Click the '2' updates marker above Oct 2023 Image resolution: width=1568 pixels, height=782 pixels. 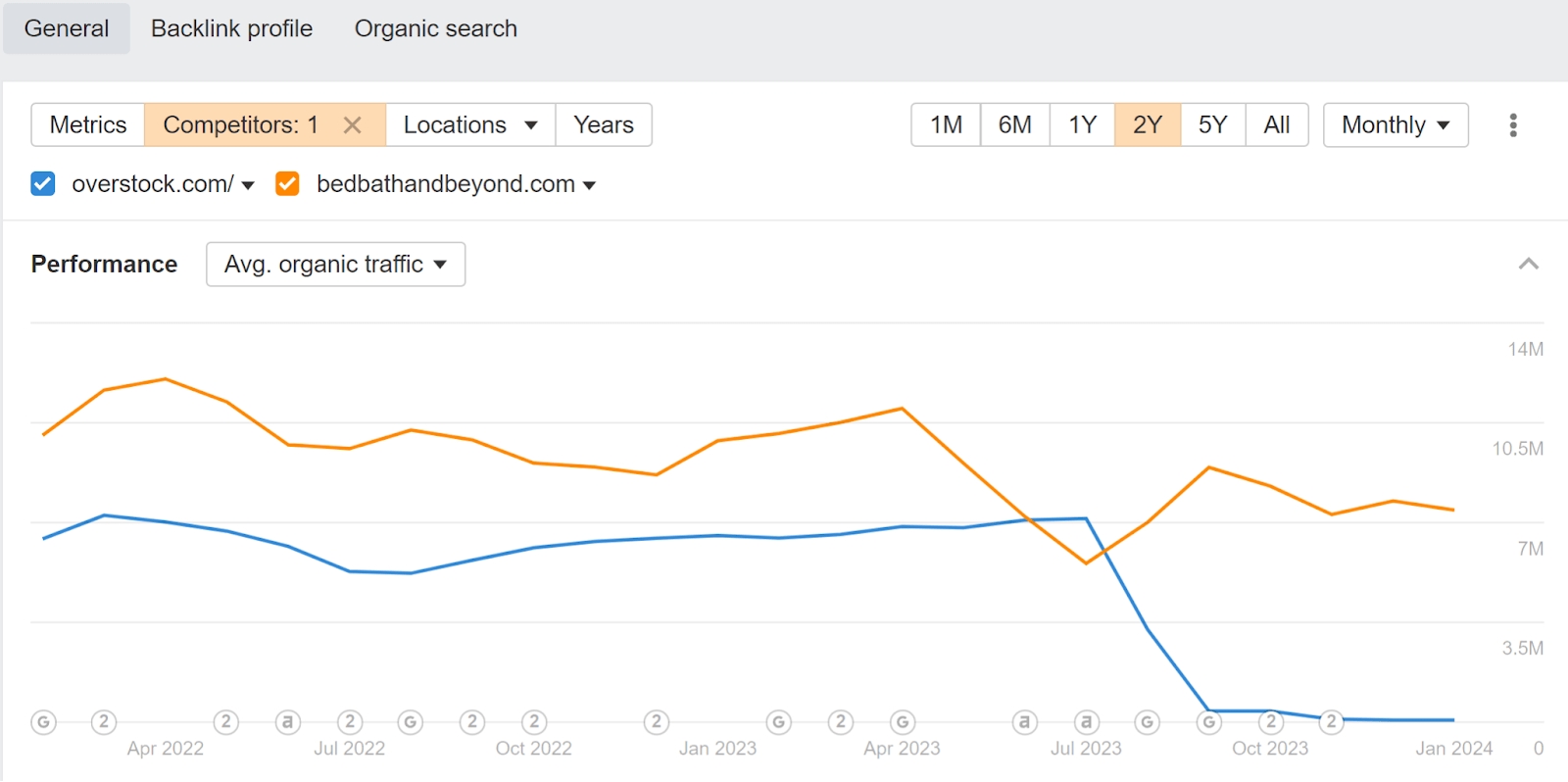tap(1271, 722)
